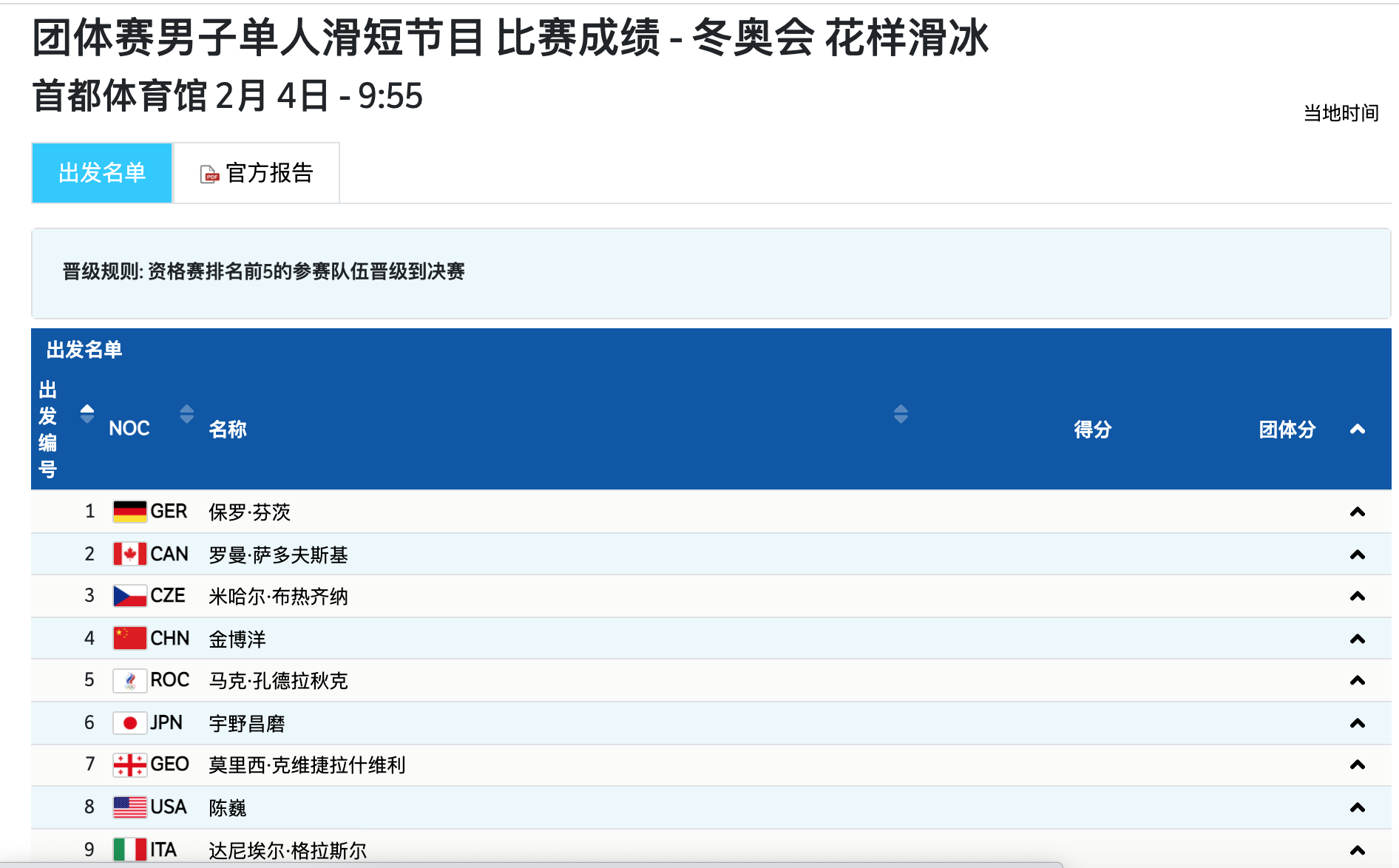The width and height of the screenshot is (1399, 868).
Task: Click the 首都体育馆 2月4日 venue line
Action: tap(228, 96)
